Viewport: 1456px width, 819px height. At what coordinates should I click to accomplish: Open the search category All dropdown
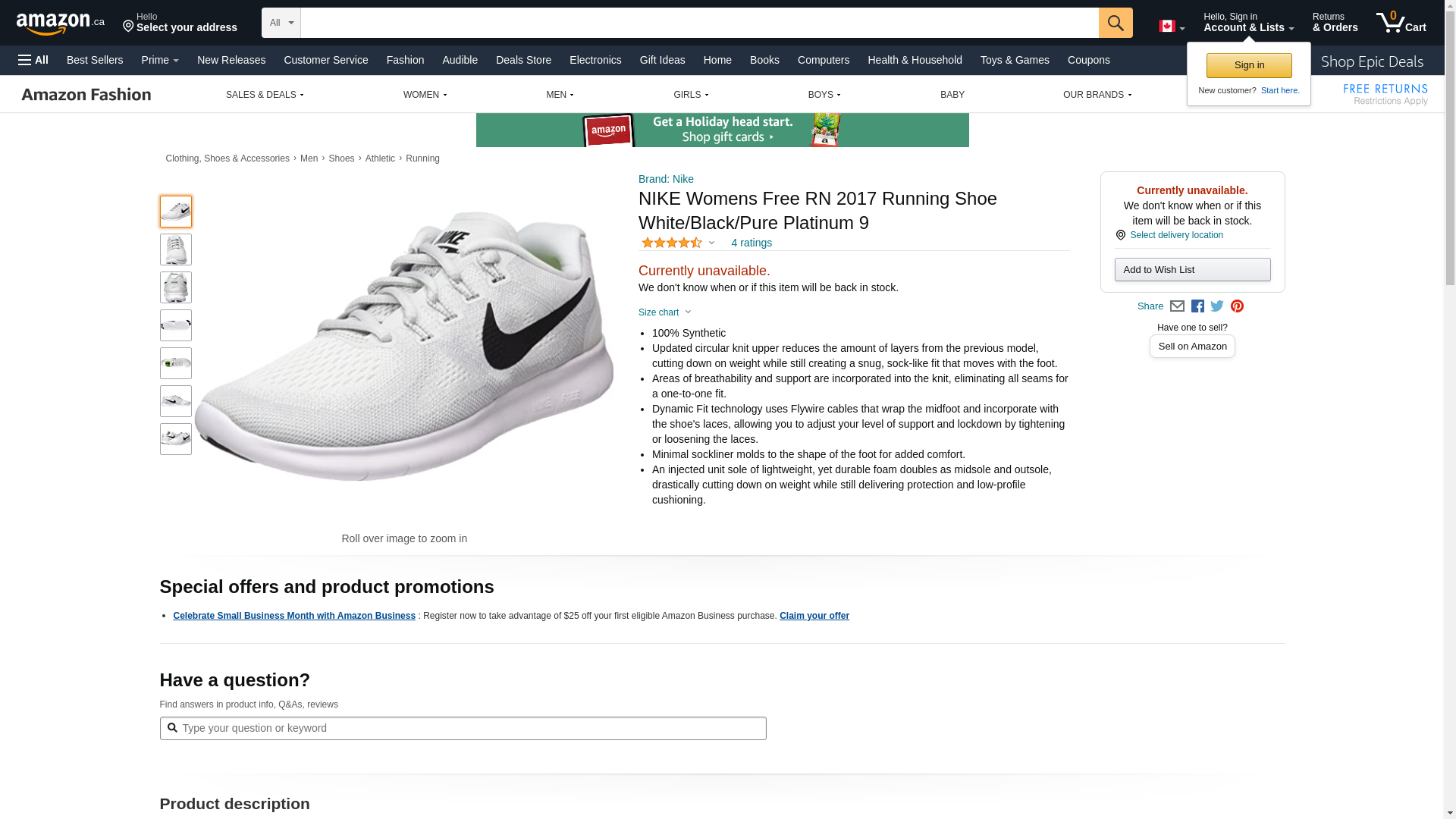point(281,23)
